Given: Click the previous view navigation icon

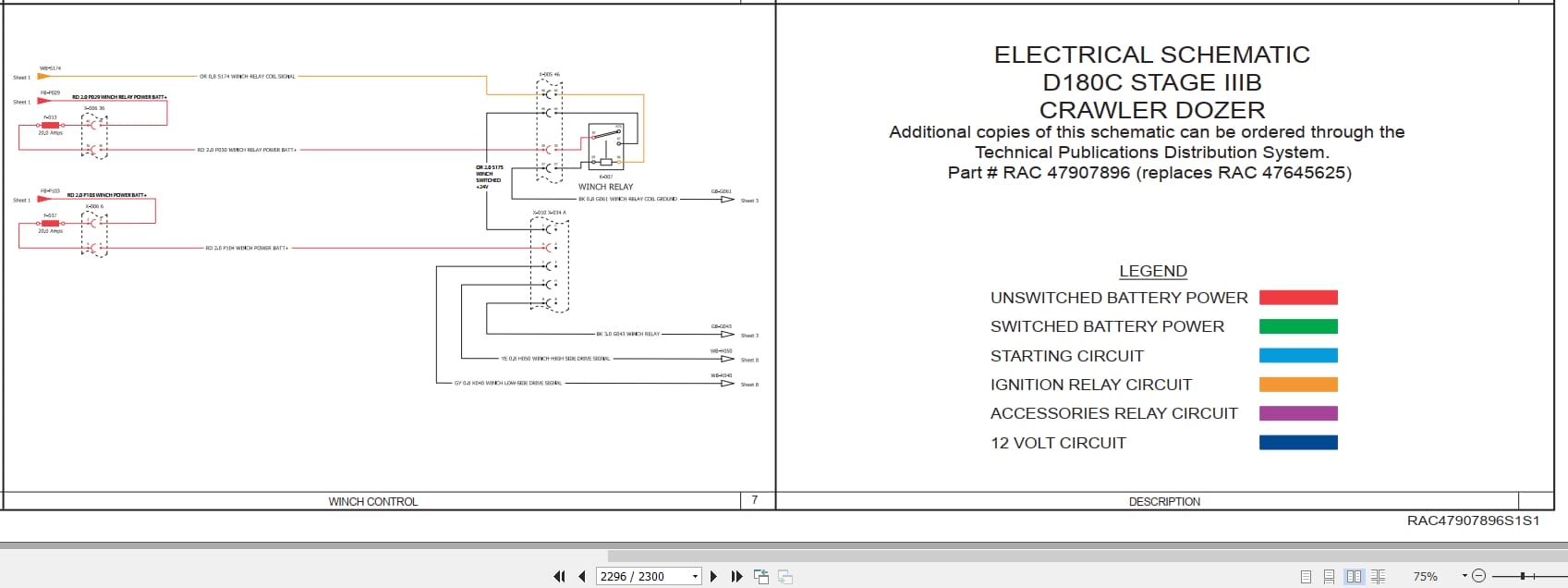Looking at the screenshot, I should click(761, 576).
